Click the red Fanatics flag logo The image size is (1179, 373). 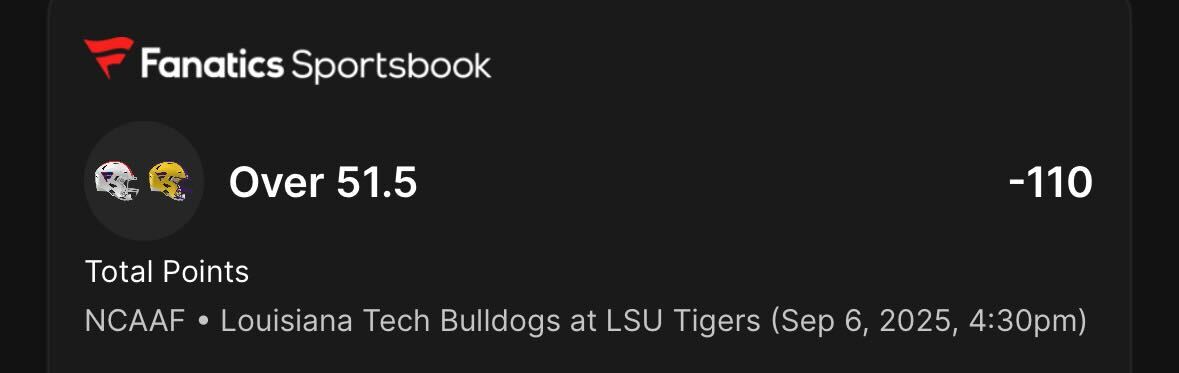(108, 57)
